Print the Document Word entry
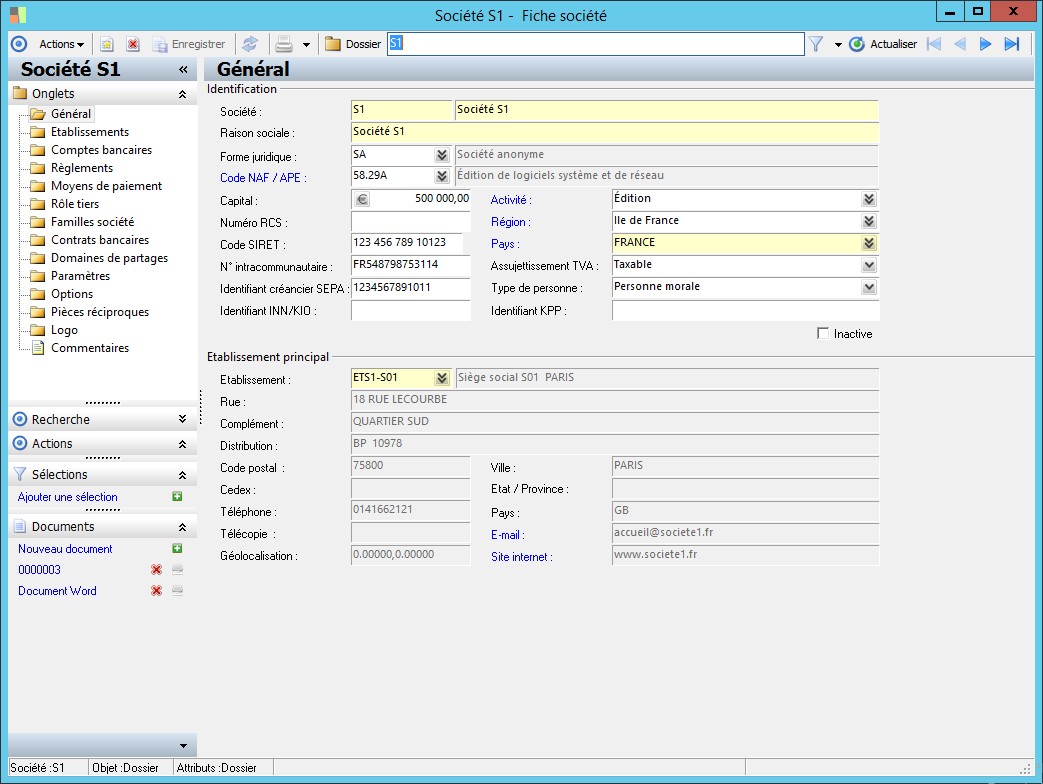The image size is (1043, 784). (x=177, y=591)
